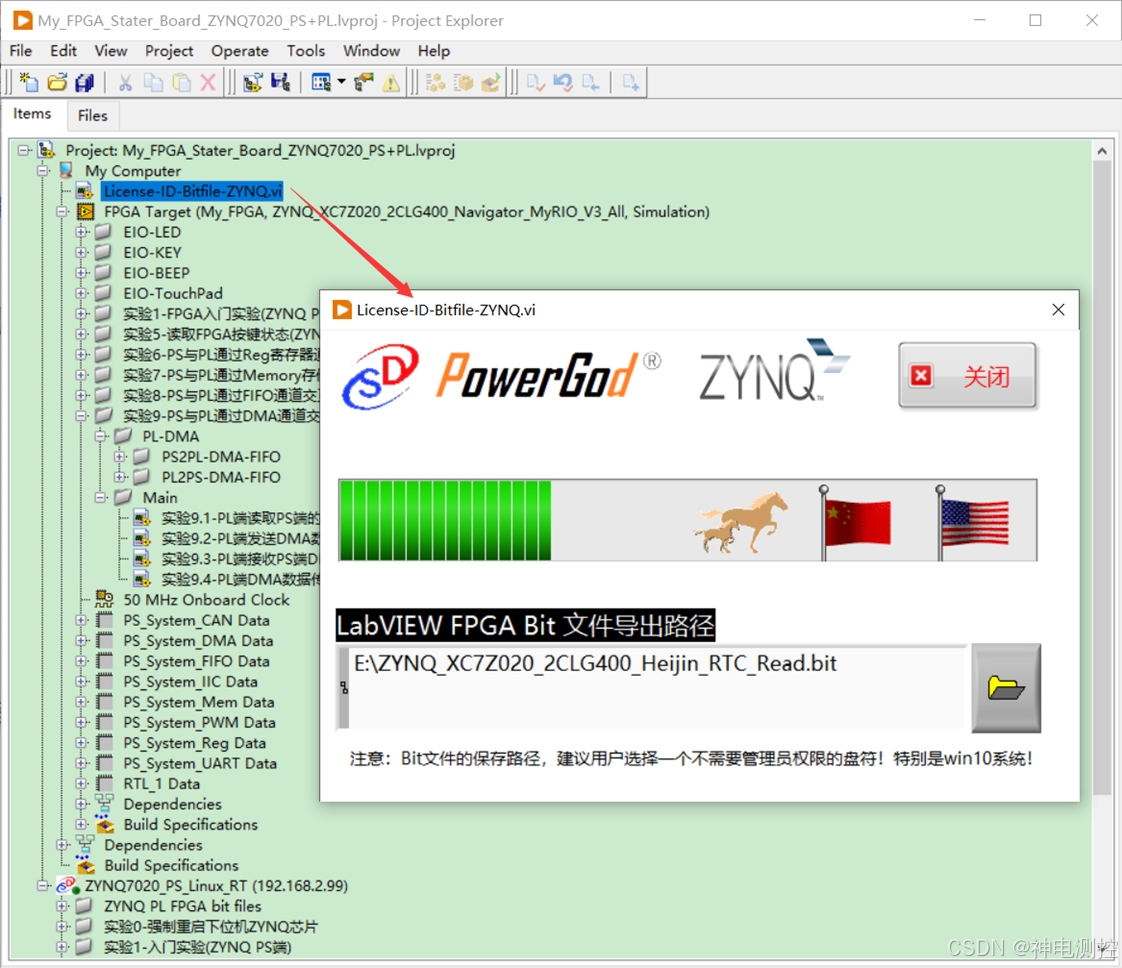Click the Save All toolbar icon
The height and width of the screenshot is (968, 1122).
tap(84, 82)
